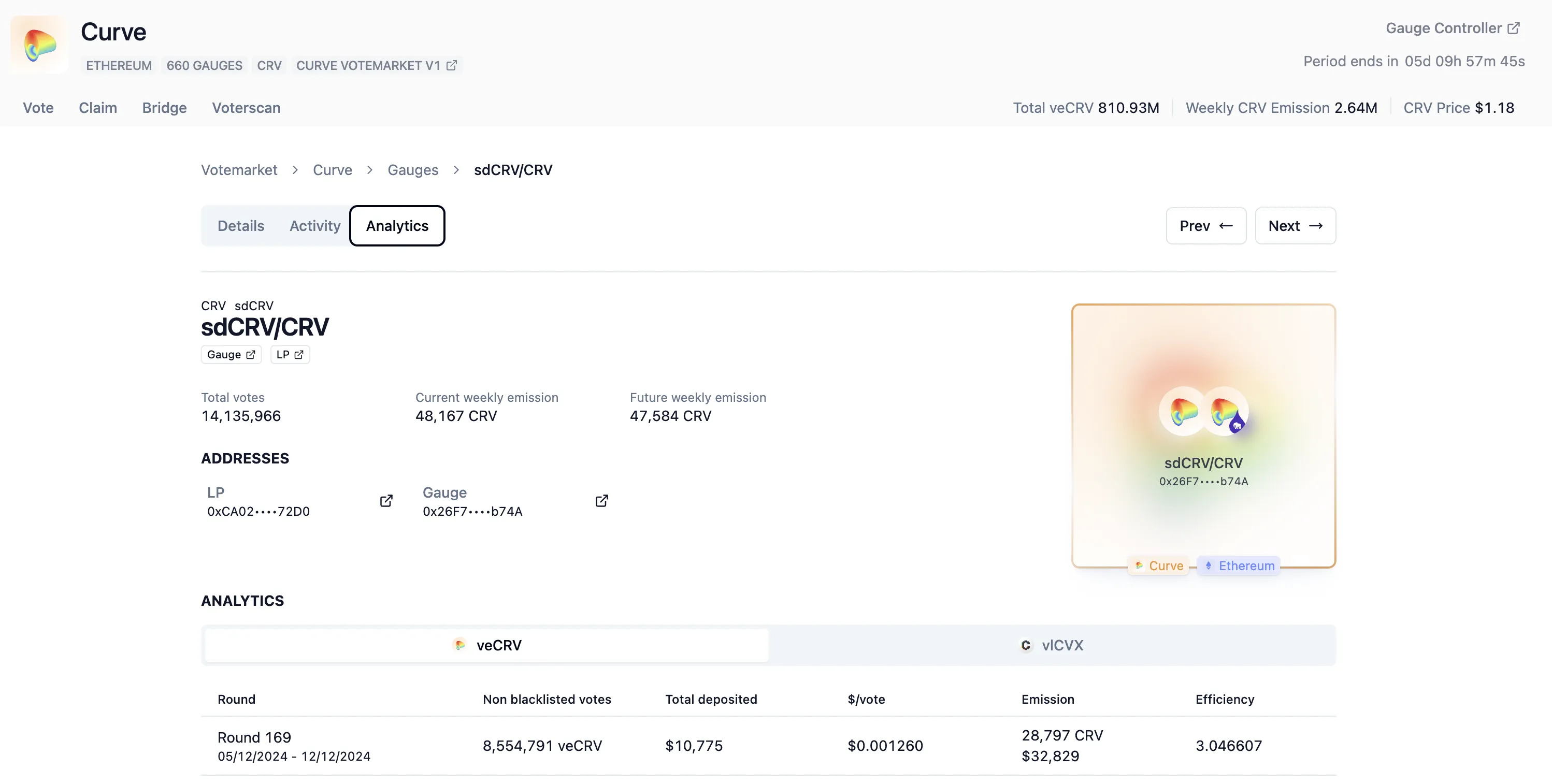Switch to the Activity tab
This screenshot has height=784, width=1552.
point(314,226)
